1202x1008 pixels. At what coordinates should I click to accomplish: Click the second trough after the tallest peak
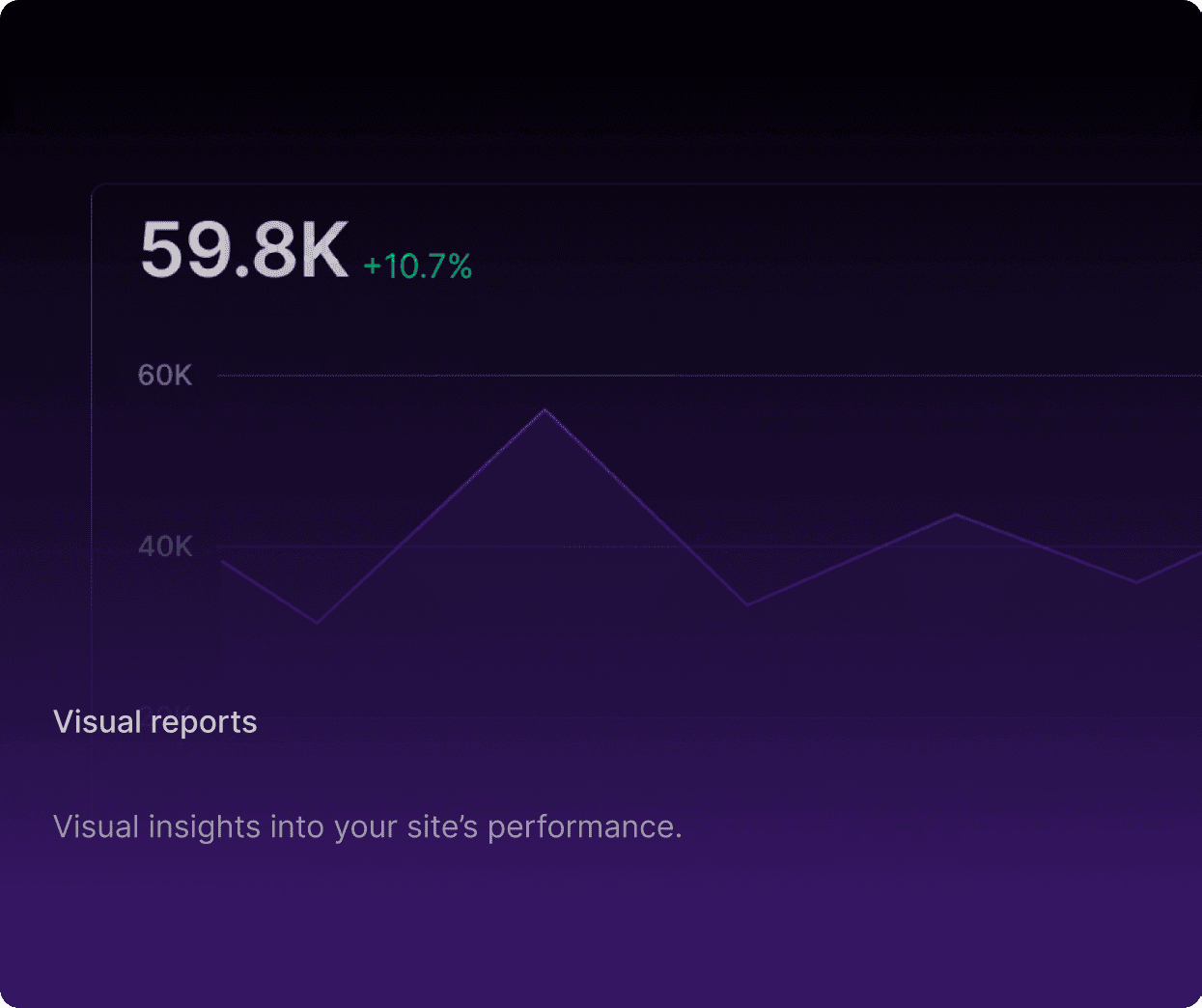[747, 605]
